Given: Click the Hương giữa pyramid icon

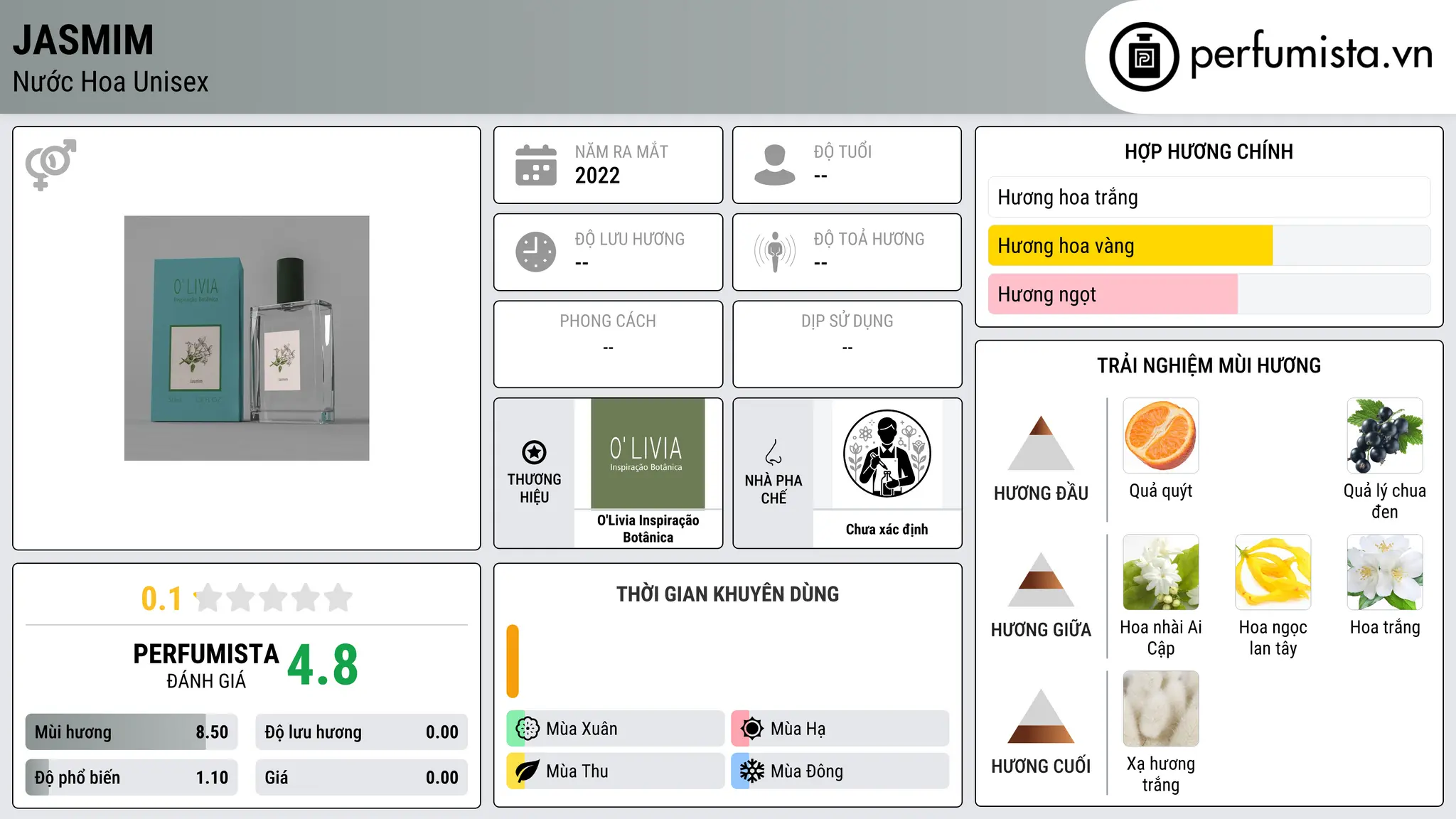Looking at the screenshot, I should (1041, 579).
